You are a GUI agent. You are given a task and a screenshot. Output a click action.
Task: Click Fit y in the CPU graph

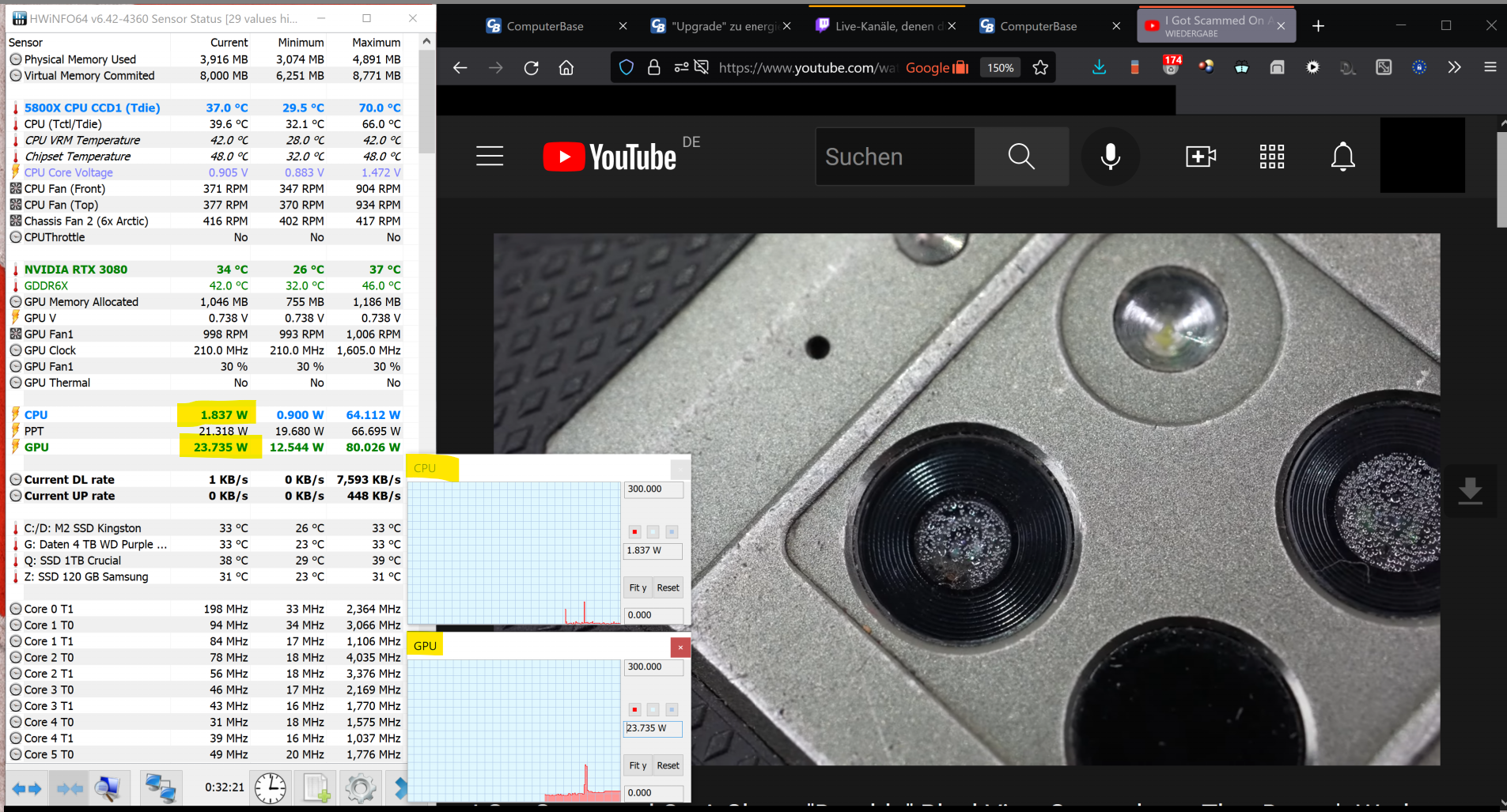pyautogui.click(x=638, y=587)
